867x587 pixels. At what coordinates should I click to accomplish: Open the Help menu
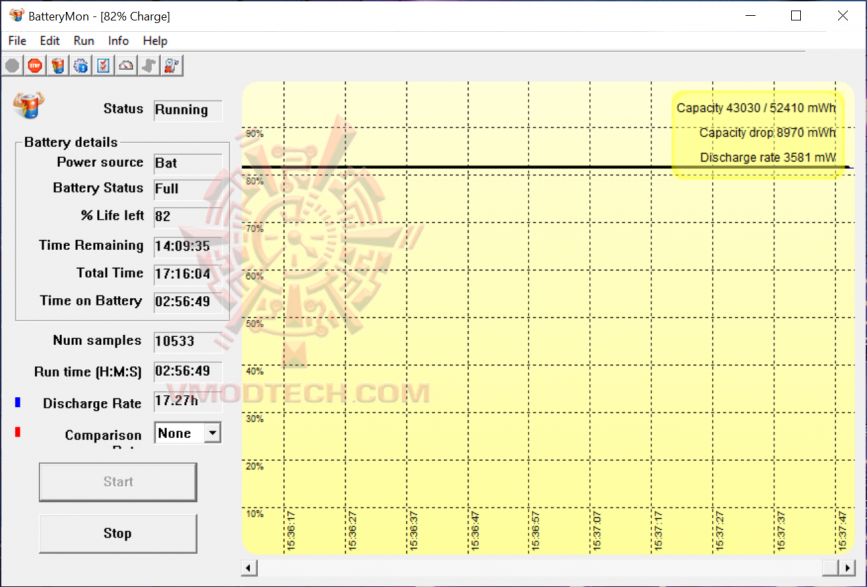point(155,41)
